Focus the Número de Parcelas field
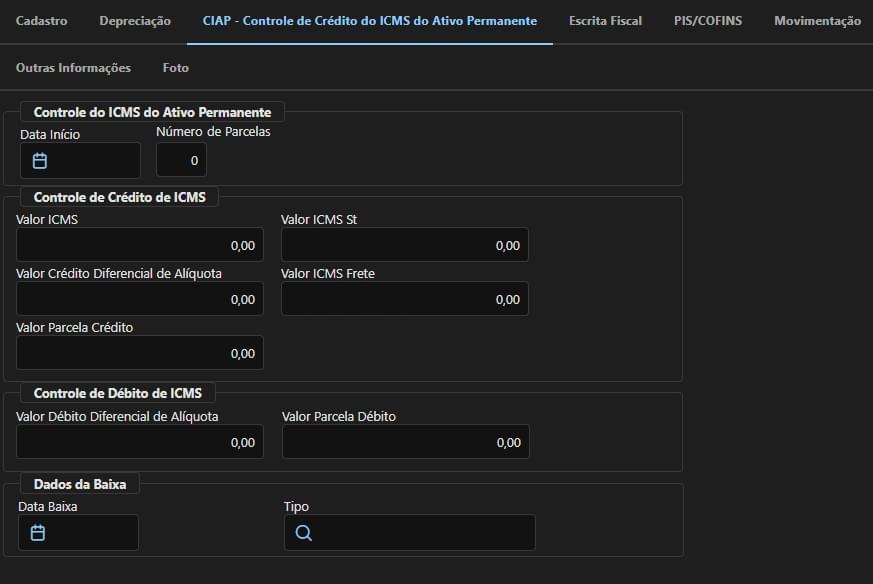This screenshot has height=584, width=873. pos(182,160)
